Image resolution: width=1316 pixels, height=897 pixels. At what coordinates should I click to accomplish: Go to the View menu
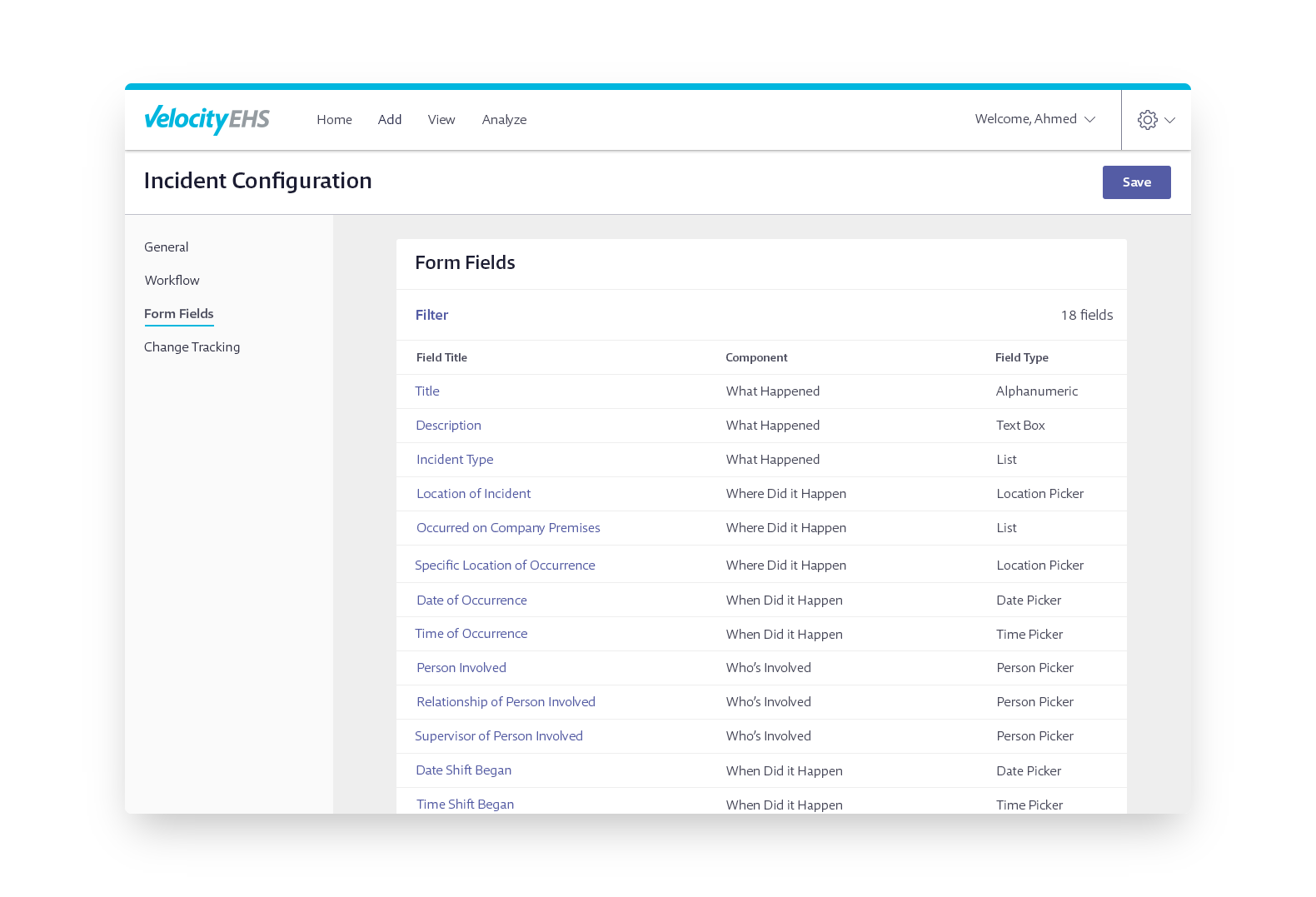pos(441,120)
